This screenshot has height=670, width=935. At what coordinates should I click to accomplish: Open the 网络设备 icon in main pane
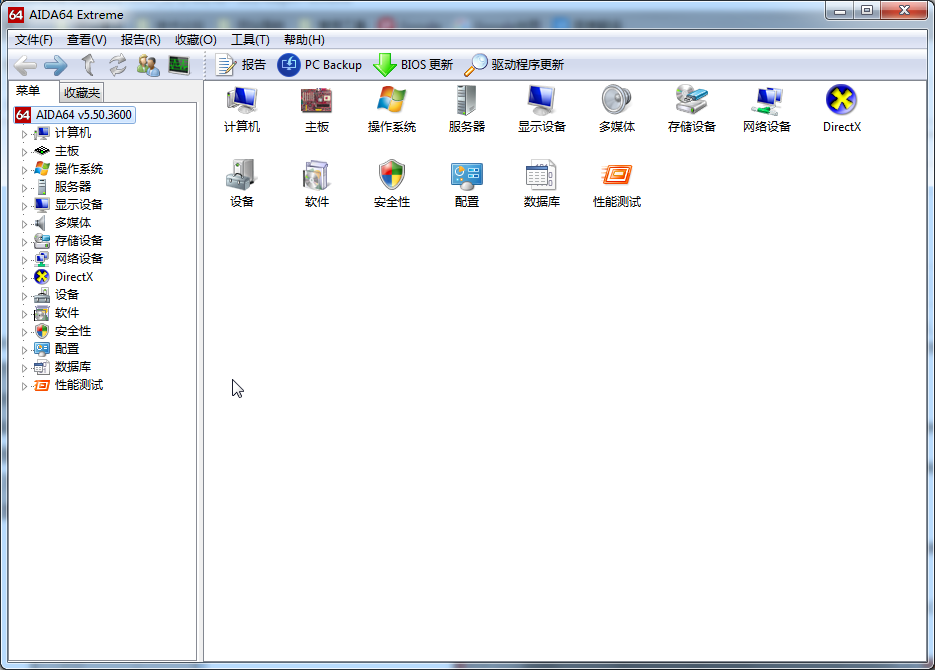point(767,110)
